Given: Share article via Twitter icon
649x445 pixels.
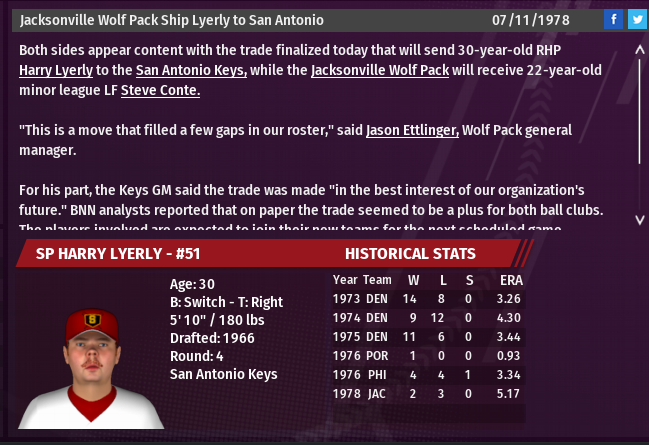Looking at the screenshot, I should 636,19.
